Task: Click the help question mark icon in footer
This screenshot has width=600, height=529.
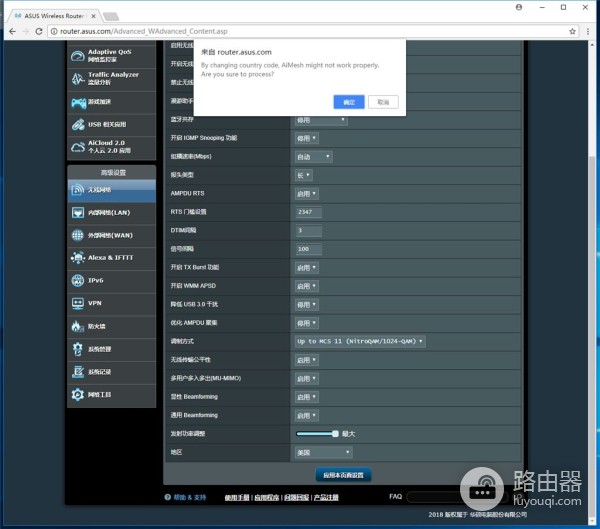Action: [168, 497]
